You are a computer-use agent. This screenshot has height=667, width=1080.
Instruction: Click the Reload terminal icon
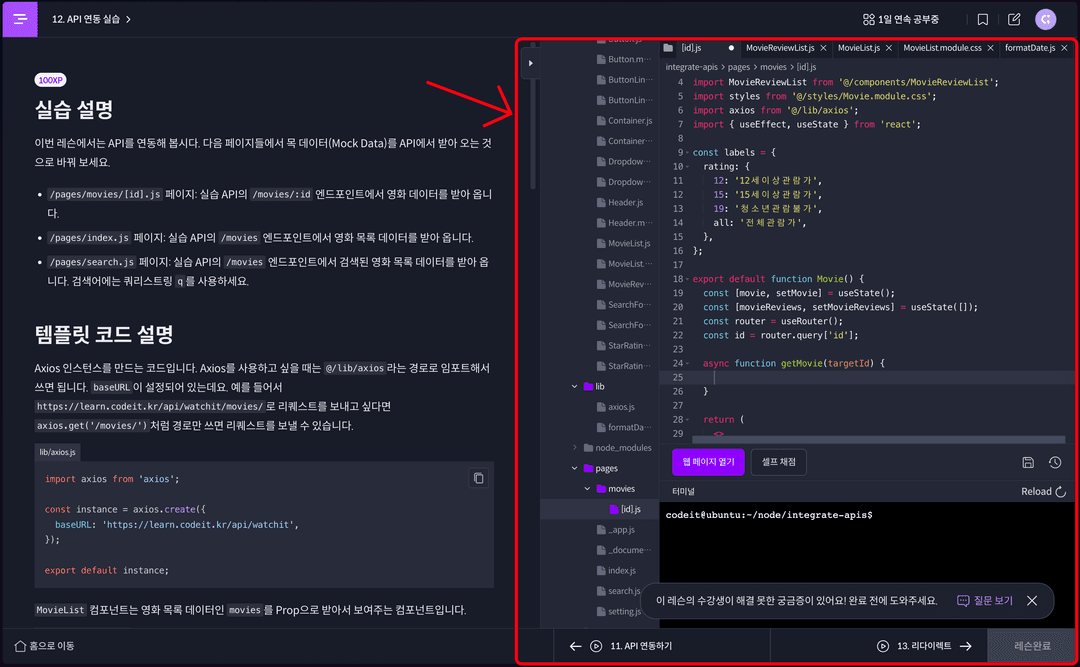tap(1061, 491)
